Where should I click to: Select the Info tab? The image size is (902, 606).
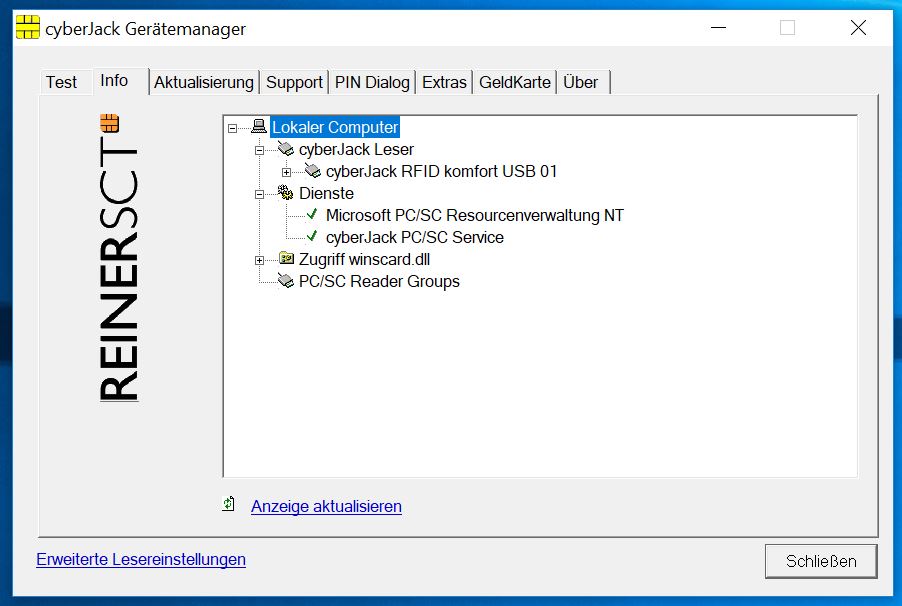click(120, 81)
